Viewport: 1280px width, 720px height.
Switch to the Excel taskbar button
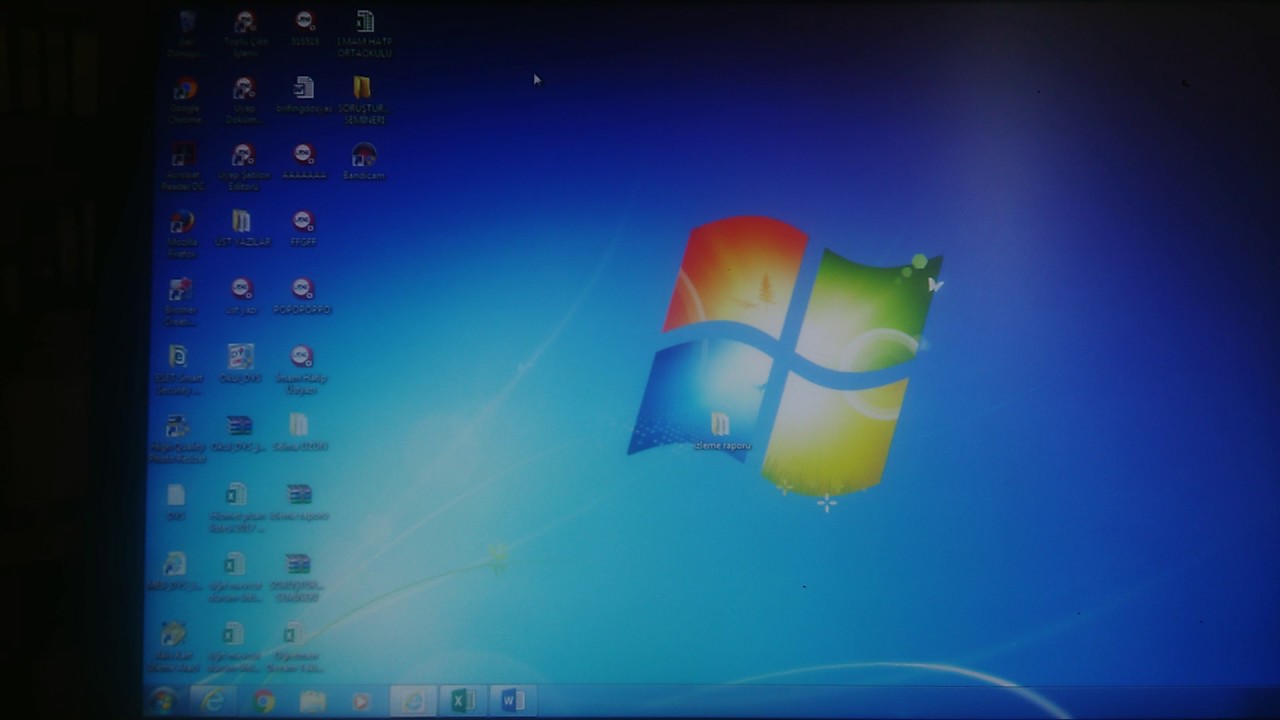(462, 701)
